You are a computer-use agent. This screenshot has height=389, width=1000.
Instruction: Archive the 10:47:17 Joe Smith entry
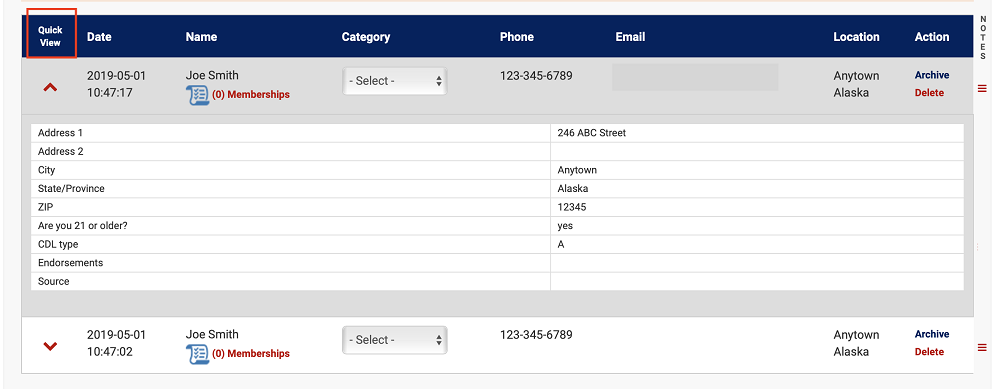click(932, 75)
